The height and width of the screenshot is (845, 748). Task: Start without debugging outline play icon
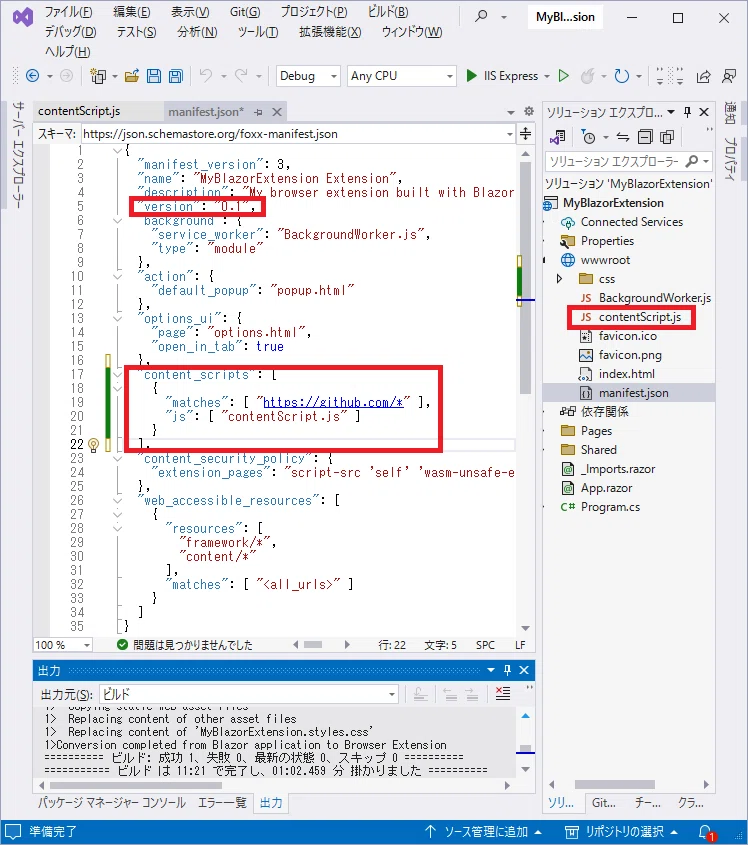coord(564,75)
